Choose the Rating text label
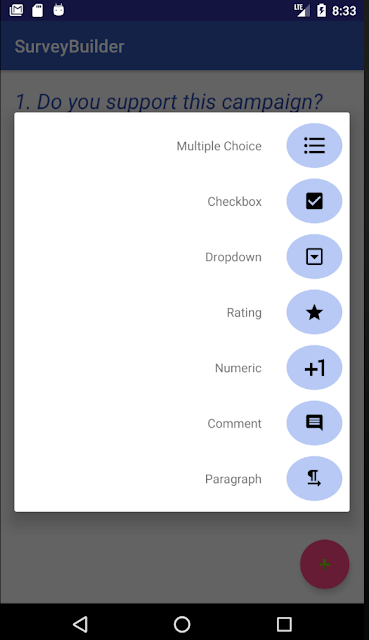This screenshot has height=640, width=369. [244, 313]
